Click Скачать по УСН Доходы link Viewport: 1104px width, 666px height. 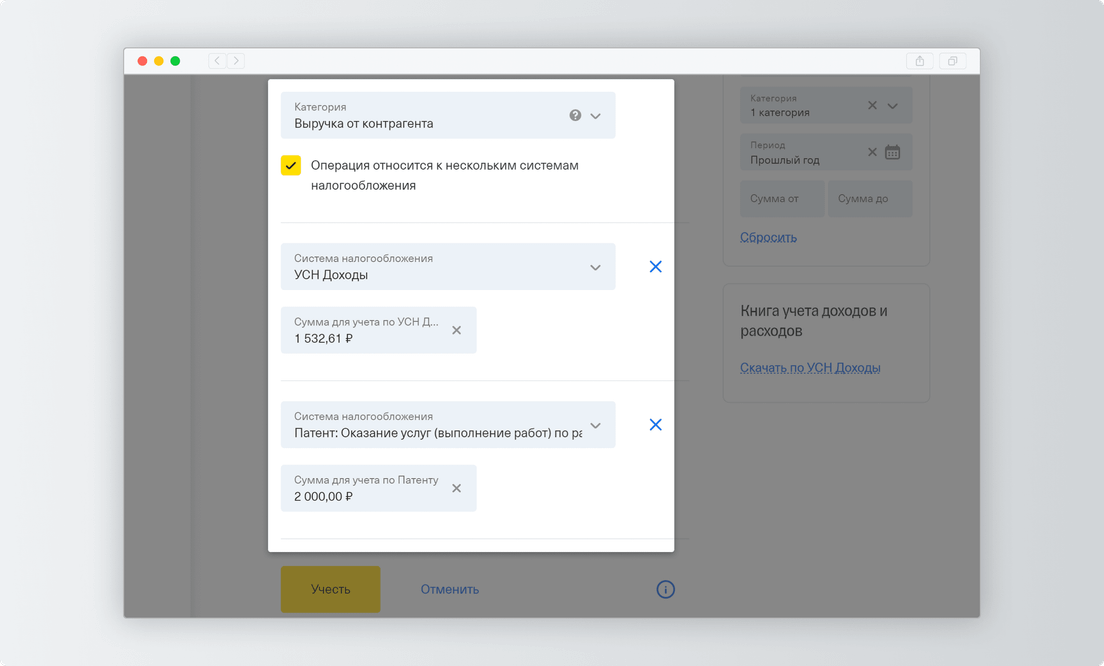(x=810, y=367)
